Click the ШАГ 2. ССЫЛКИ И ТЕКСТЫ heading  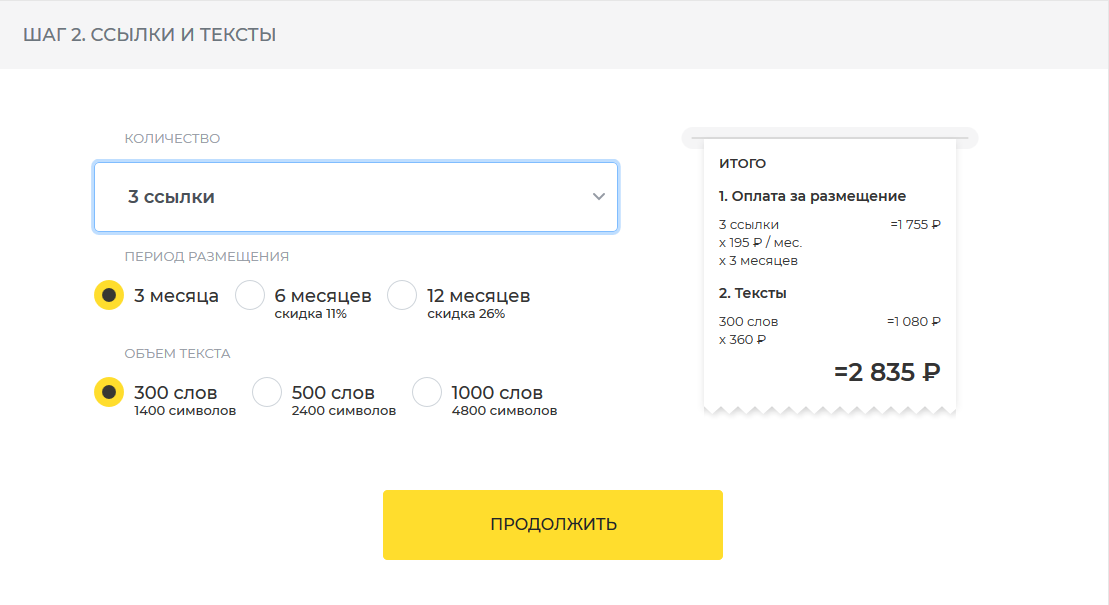[149, 35]
